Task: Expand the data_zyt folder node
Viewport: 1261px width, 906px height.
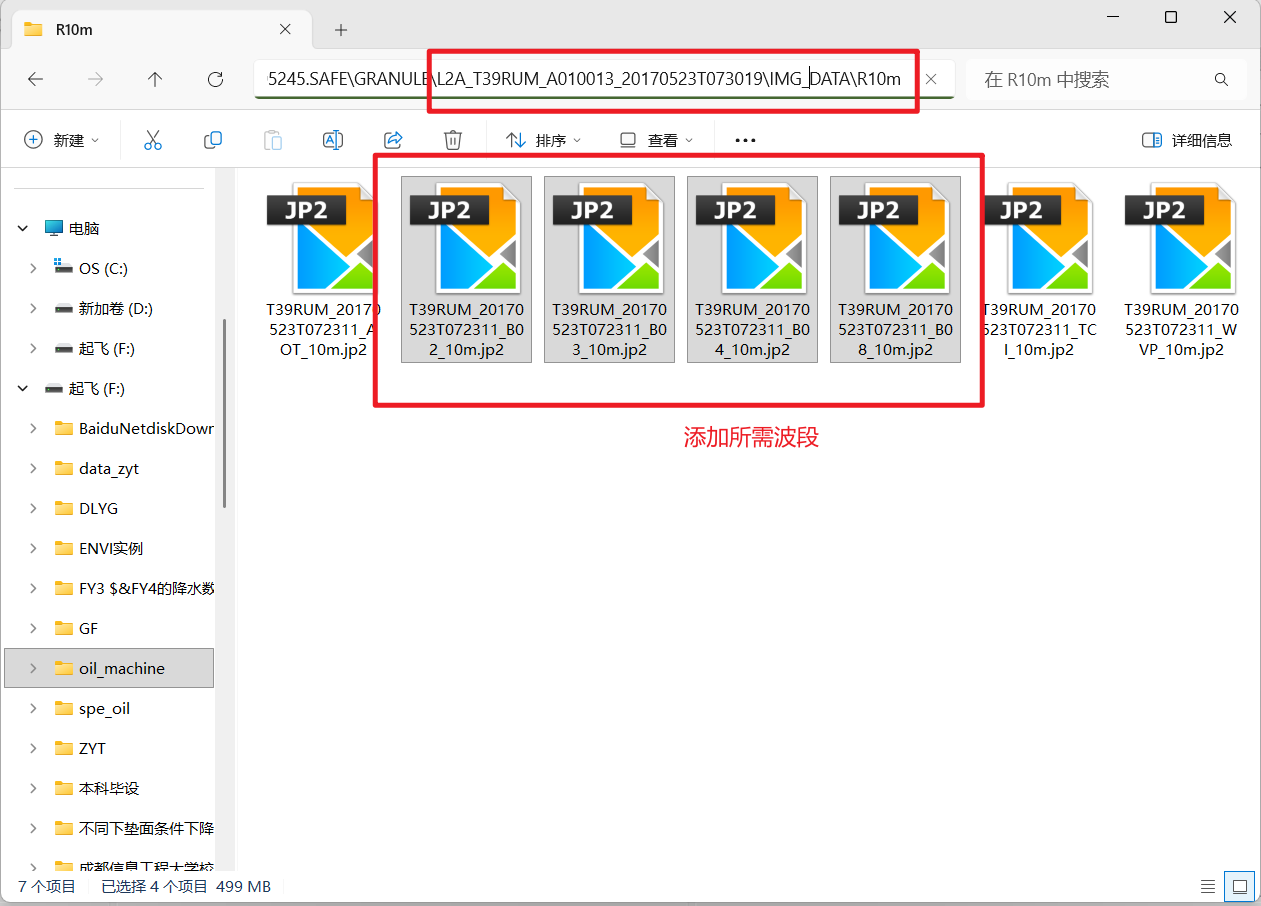Action: (x=34, y=468)
